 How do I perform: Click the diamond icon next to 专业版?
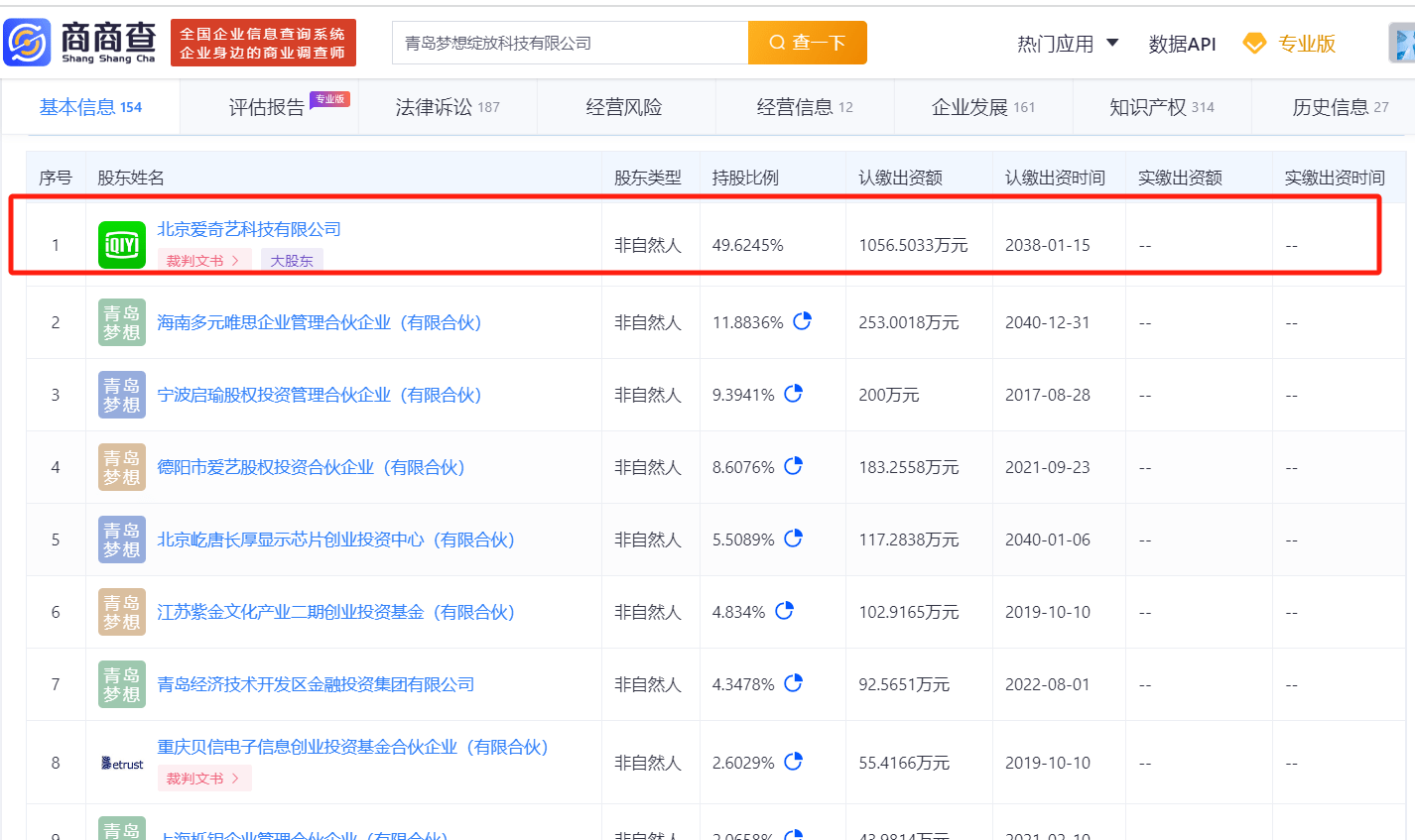point(1254,44)
